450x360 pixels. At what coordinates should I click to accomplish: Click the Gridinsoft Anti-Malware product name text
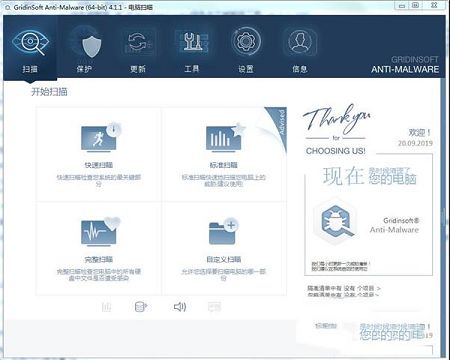(x=395, y=225)
